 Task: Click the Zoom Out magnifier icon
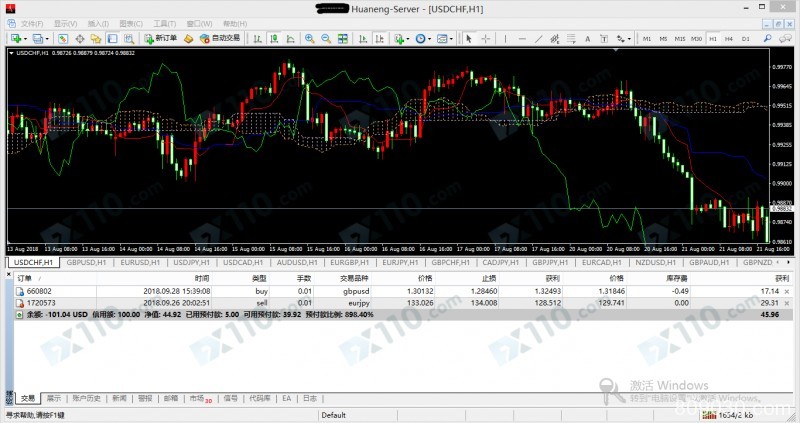326,39
